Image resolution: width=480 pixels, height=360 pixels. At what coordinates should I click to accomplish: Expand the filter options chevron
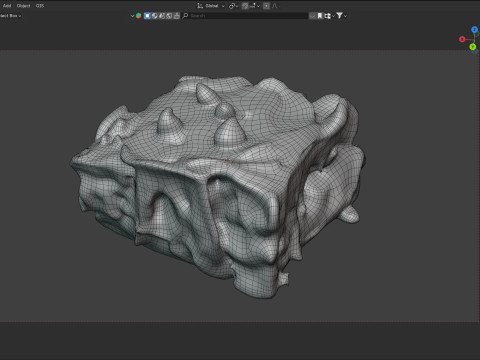point(345,16)
